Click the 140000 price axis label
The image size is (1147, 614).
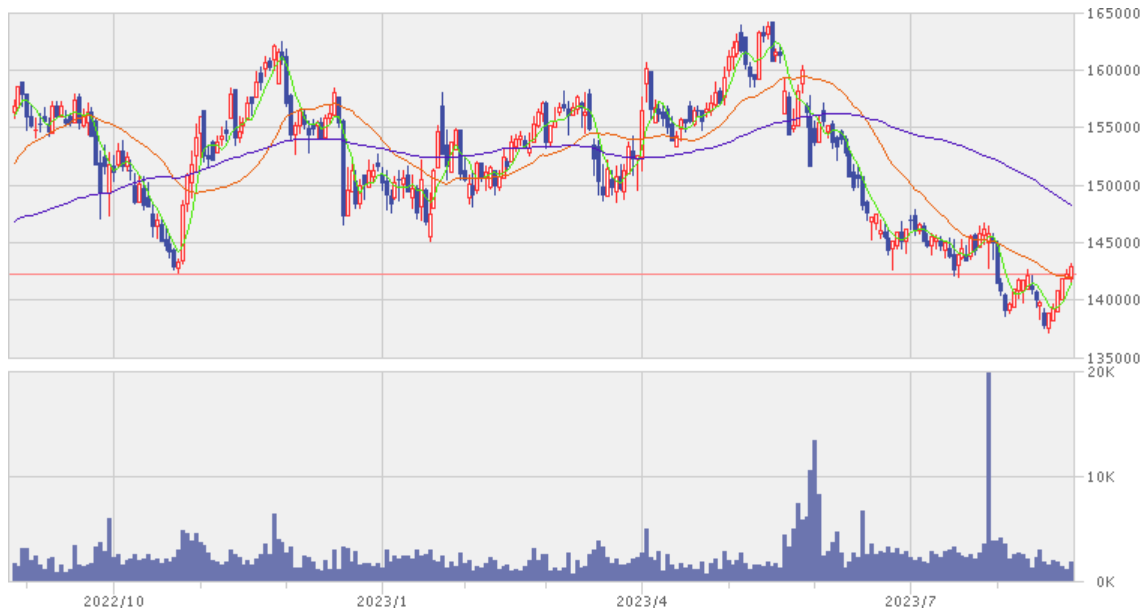[1114, 300]
